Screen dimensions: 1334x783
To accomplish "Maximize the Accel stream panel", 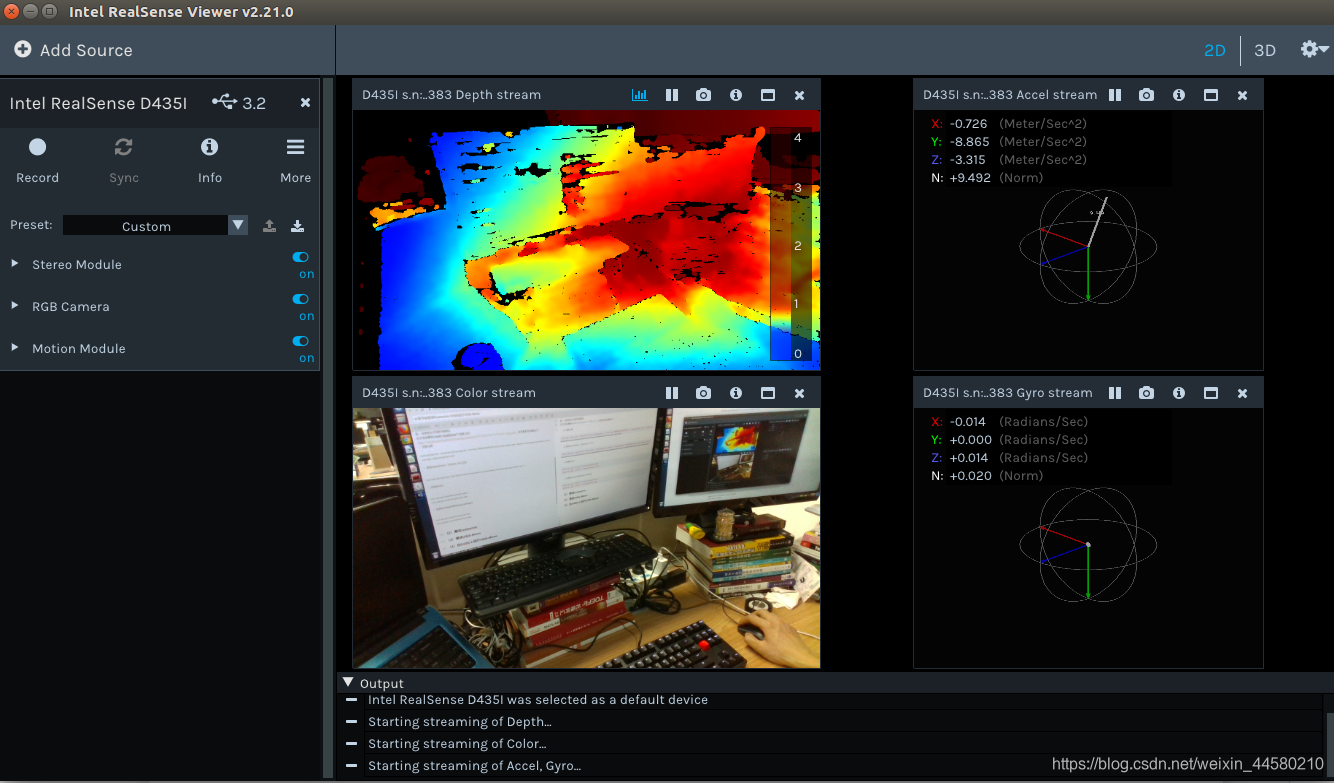I will (1211, 95).
